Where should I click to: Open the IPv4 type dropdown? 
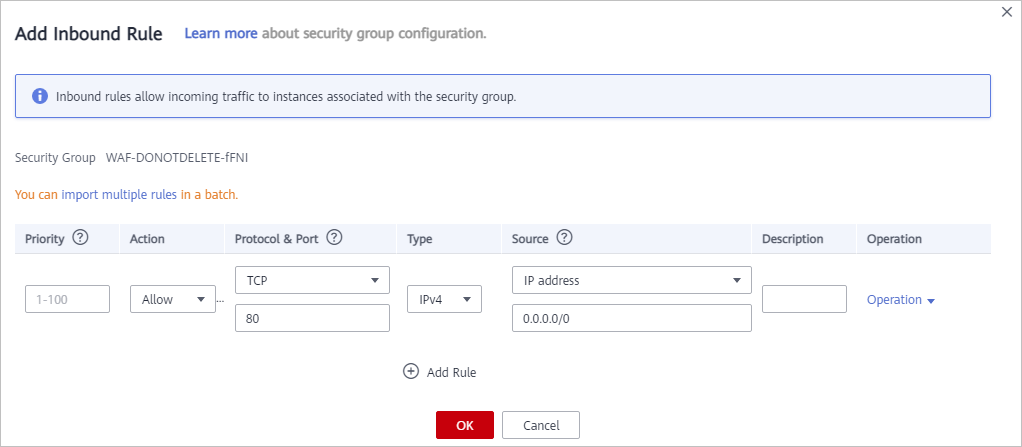point(444,299)
